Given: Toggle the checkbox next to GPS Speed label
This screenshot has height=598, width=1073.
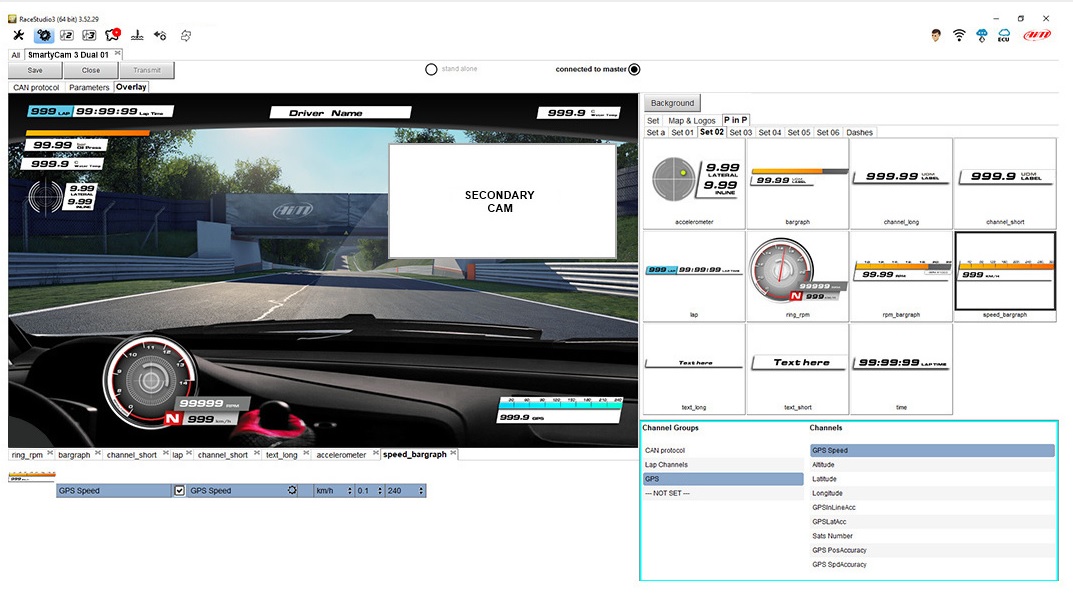Looking at the screenshot, I should (x=179, y=491).
